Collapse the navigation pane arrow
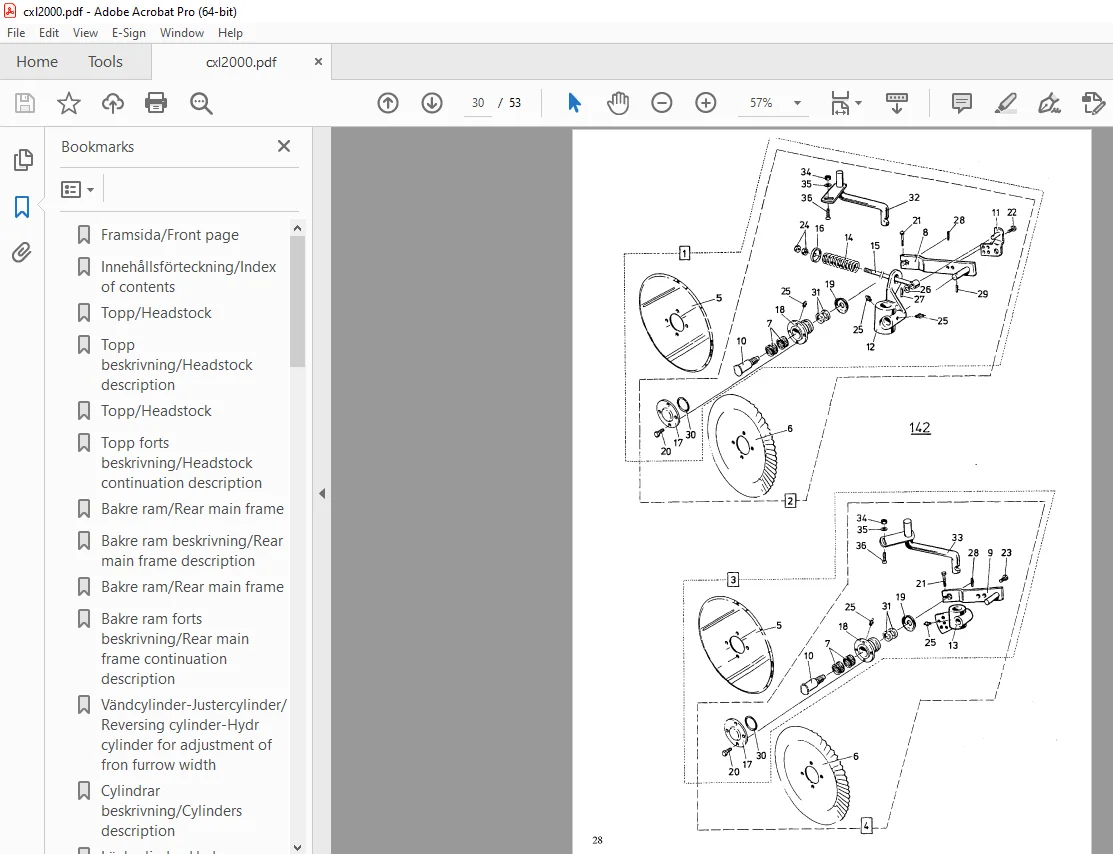 point(322,493)
